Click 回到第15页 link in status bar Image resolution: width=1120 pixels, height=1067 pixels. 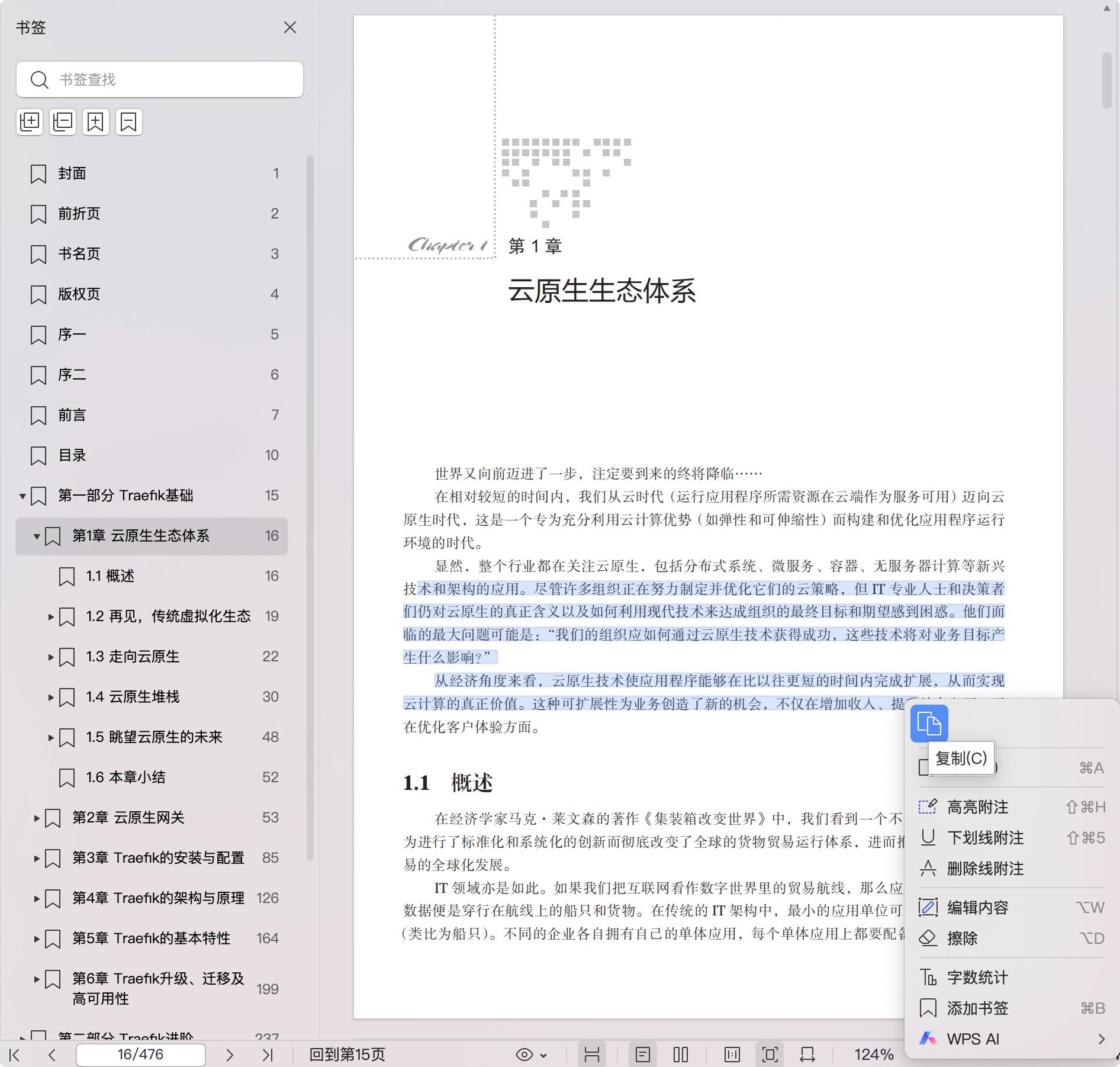tap(347, 1055)
